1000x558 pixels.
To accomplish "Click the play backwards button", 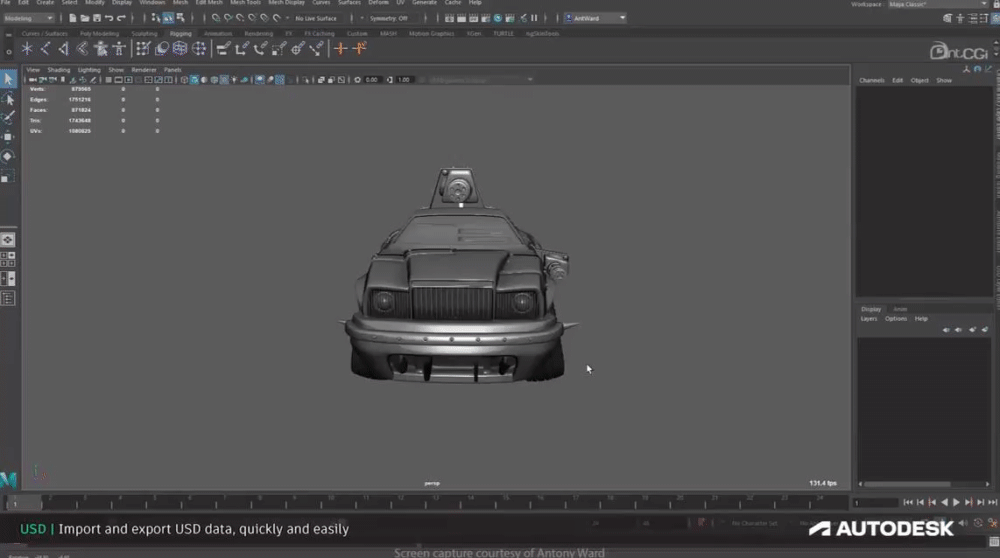I will pos(945,503).
